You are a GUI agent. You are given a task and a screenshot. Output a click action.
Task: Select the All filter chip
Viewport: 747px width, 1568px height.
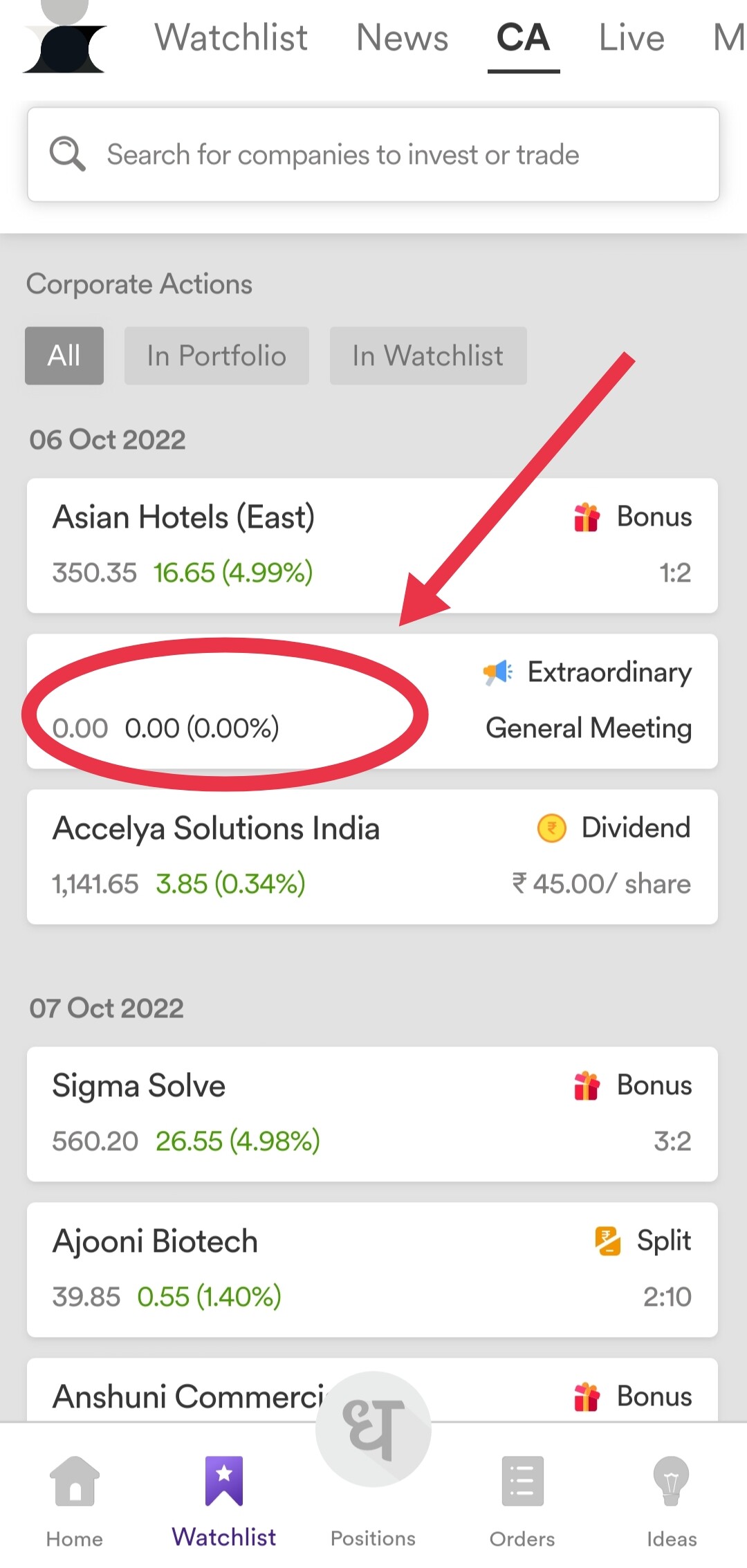64,356
